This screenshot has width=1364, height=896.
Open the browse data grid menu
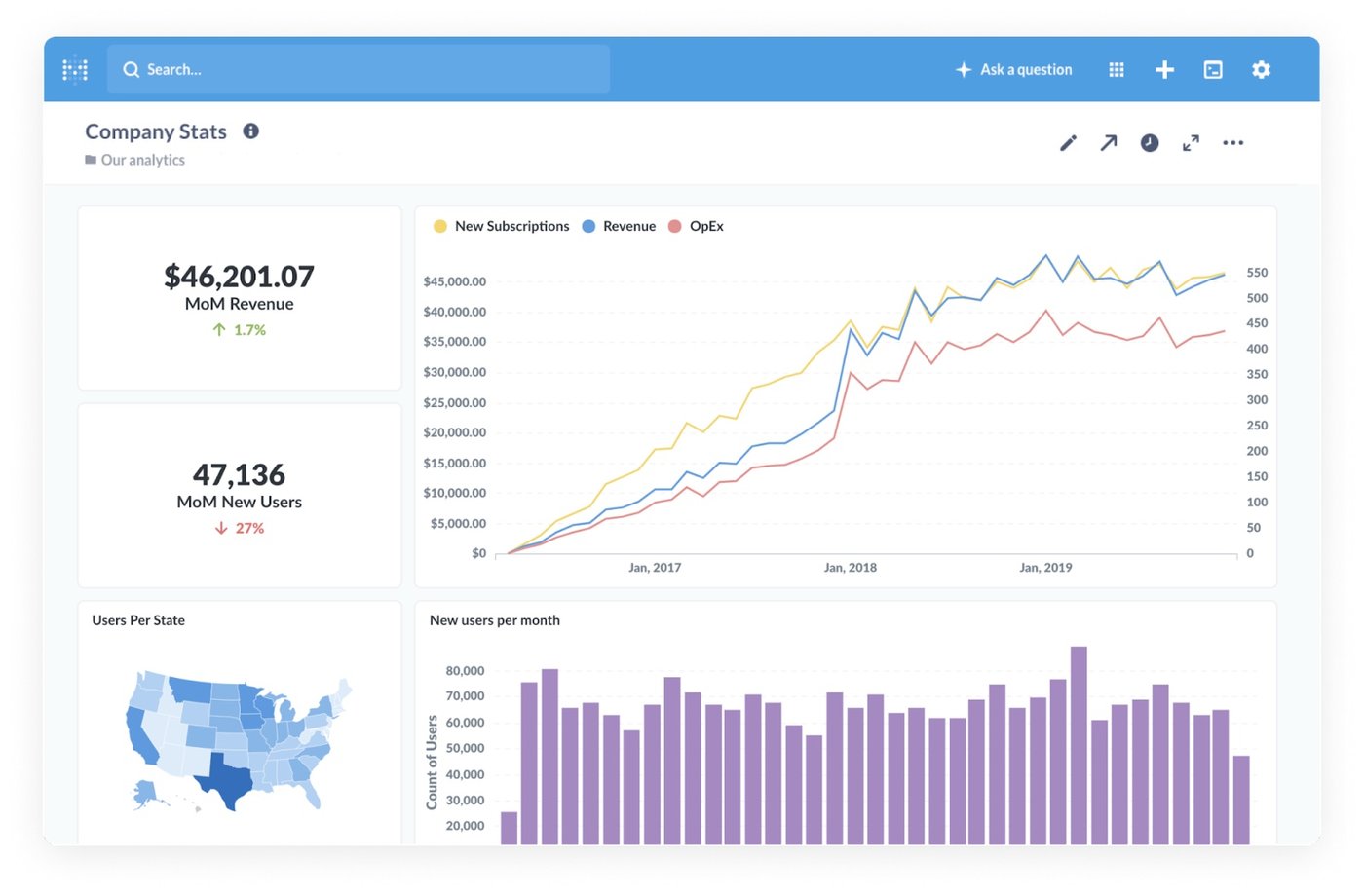click(x=1116, y=69)
